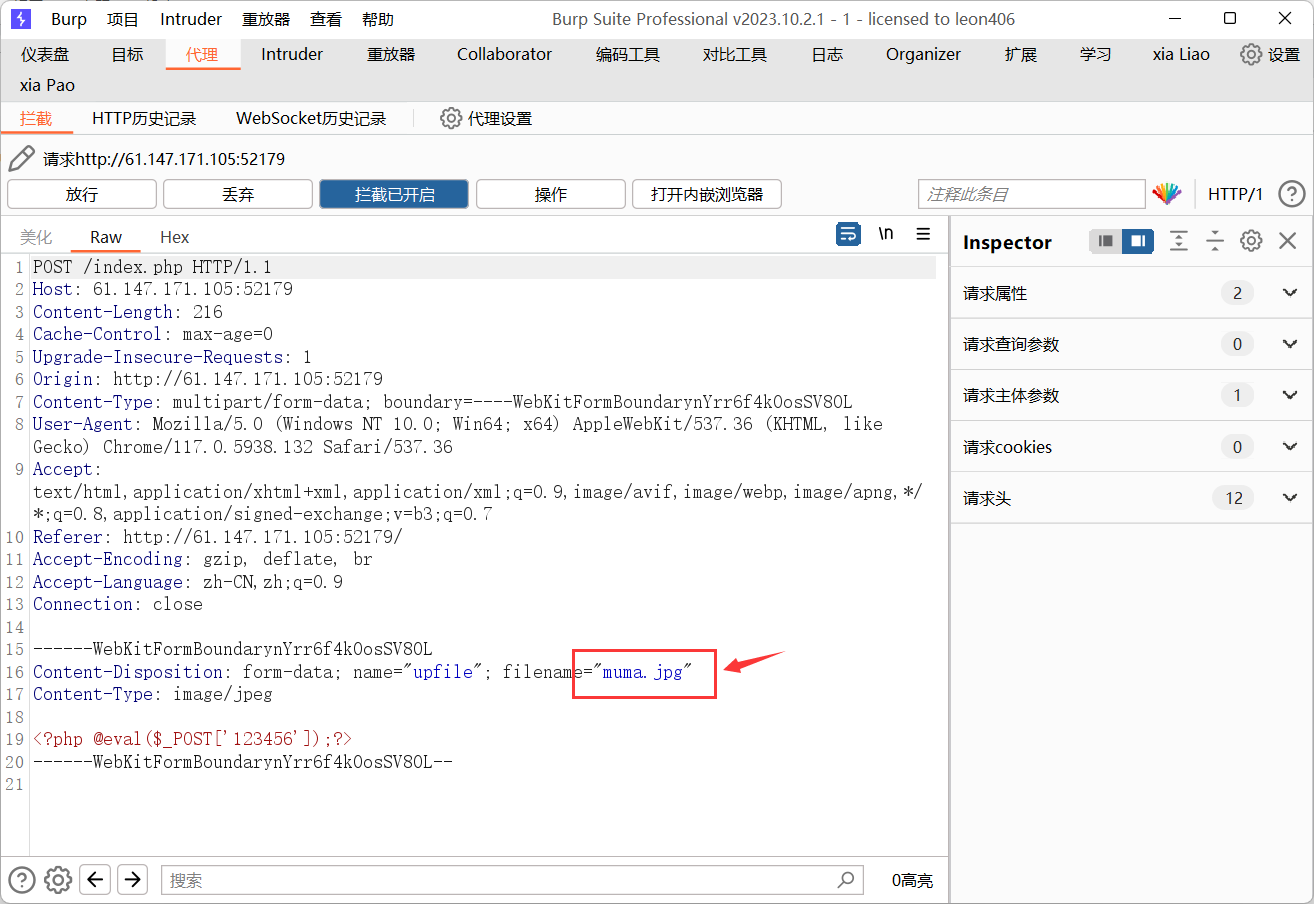
Task: Expand the 请求头 section chevron
Action: [x=1289, y=498]
